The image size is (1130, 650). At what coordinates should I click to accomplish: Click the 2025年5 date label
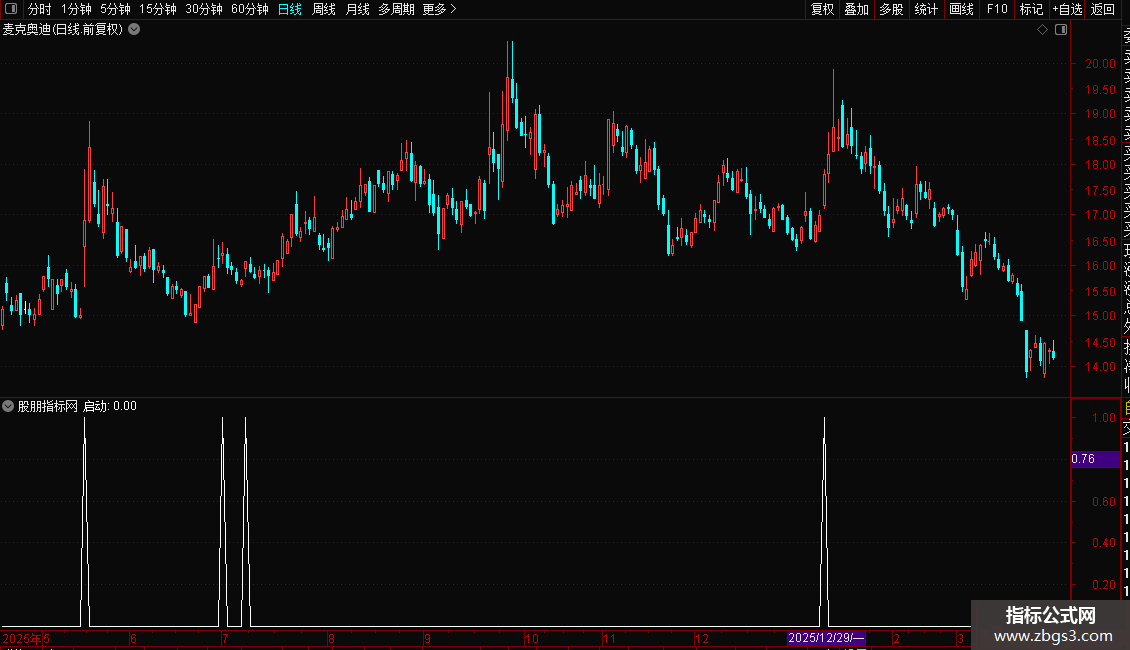coord(26,638)
